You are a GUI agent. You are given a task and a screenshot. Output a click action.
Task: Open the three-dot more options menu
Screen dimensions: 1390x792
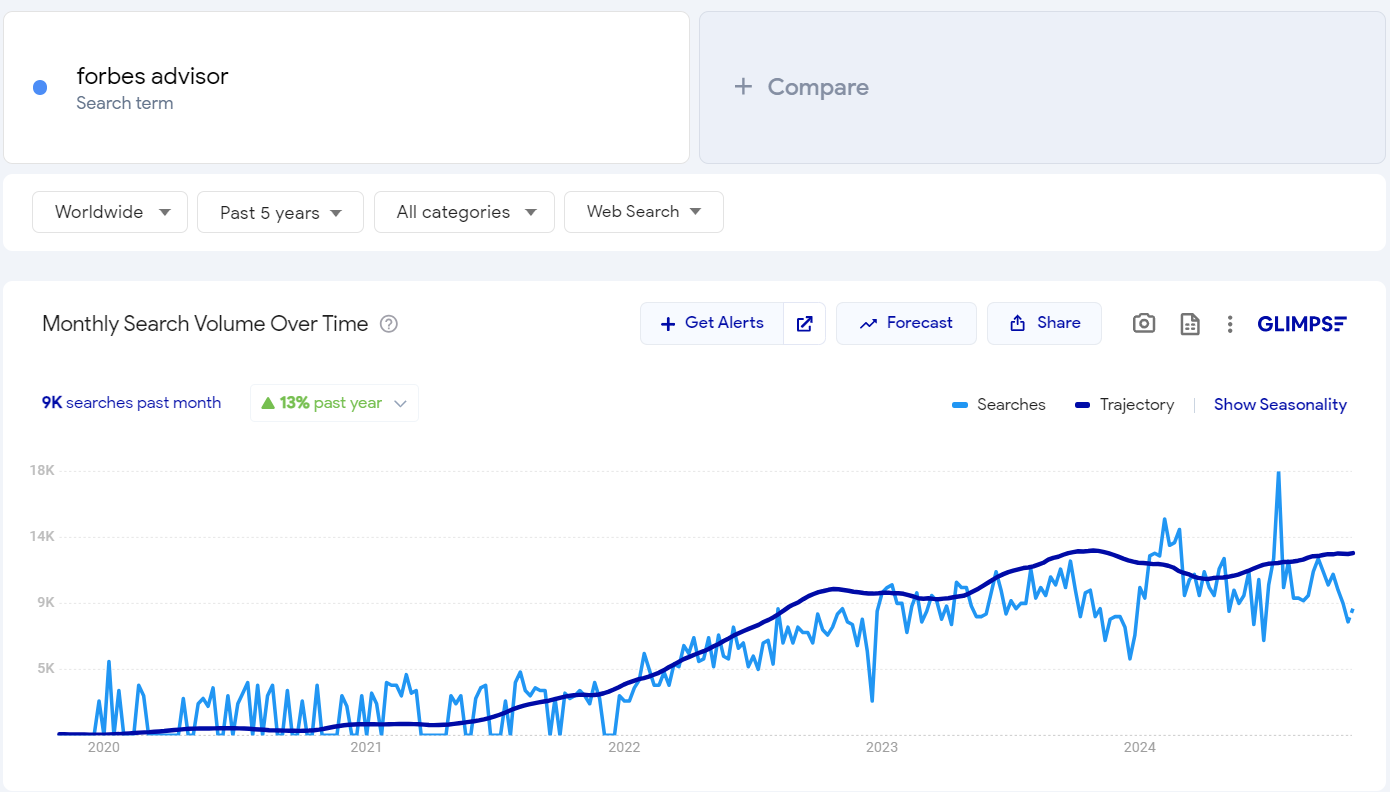[x=1230, y=324]
